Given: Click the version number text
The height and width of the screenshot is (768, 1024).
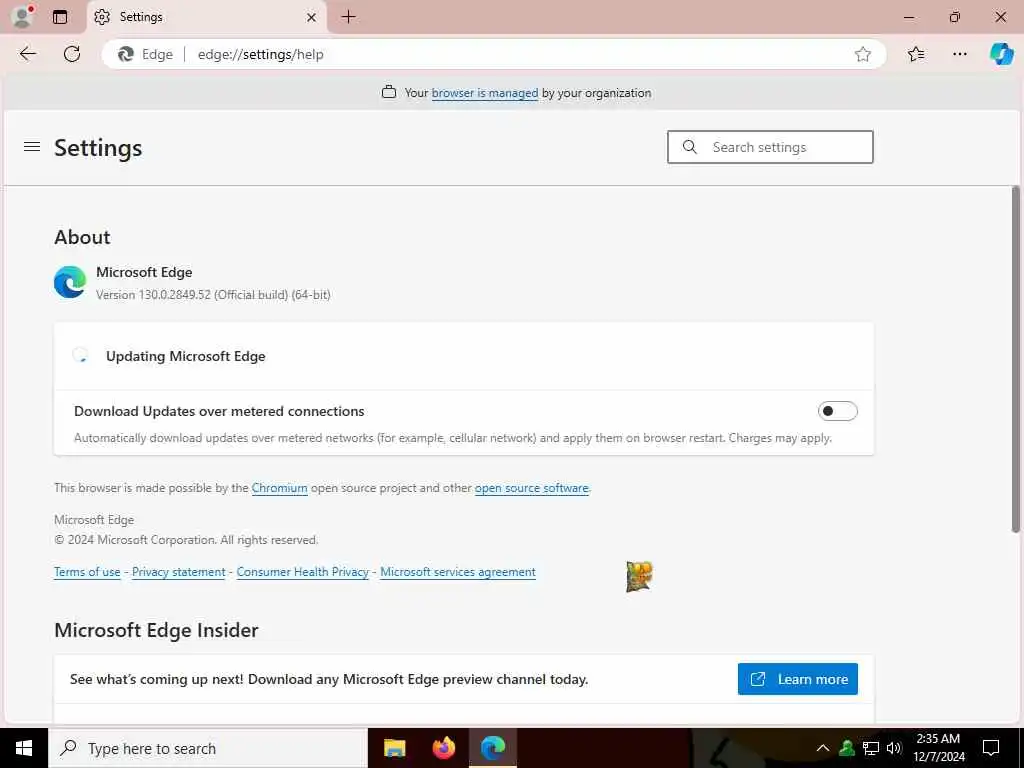Looking at the screenshot, I should click(213, 295).
